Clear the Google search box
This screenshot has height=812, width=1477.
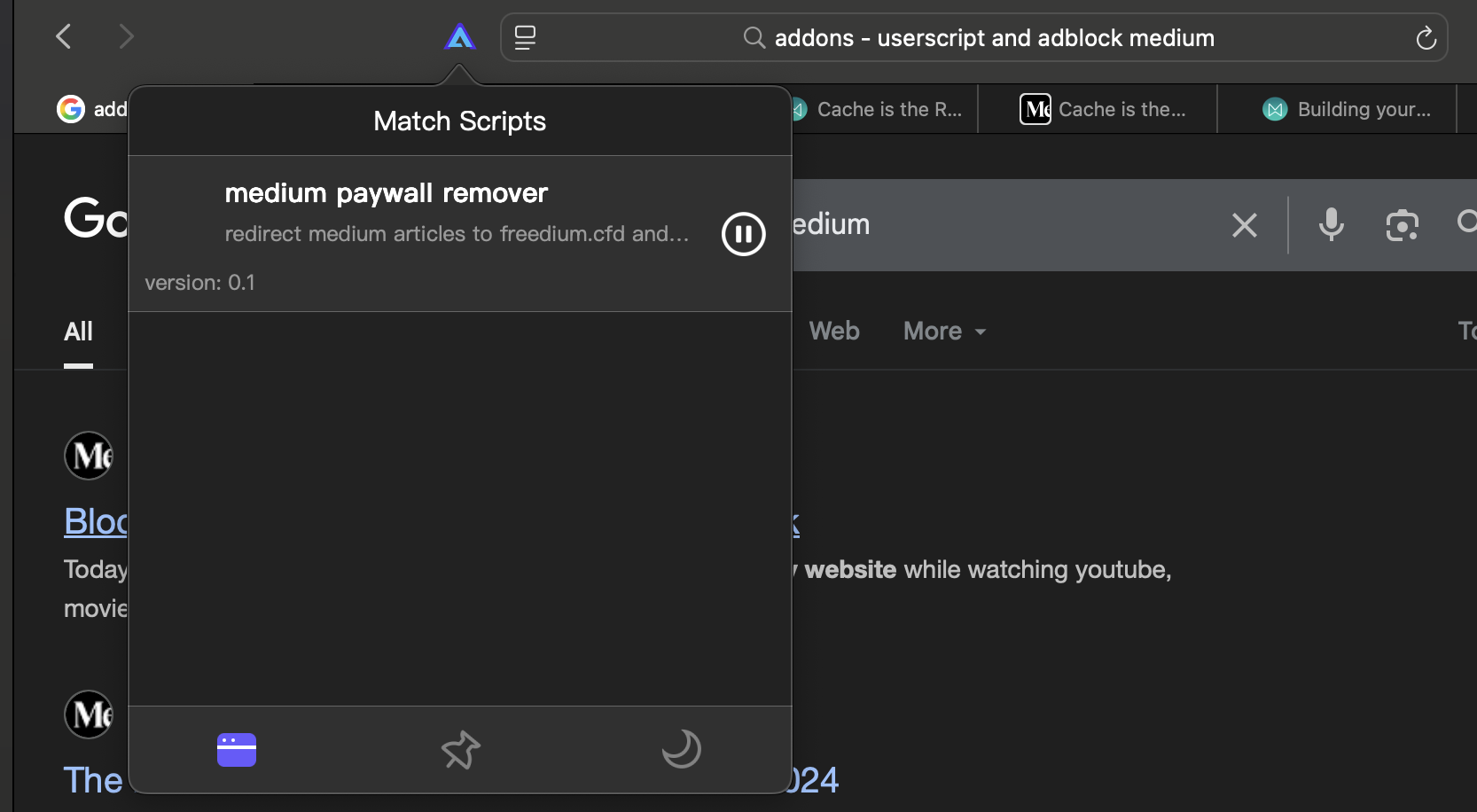(1245, 225)
